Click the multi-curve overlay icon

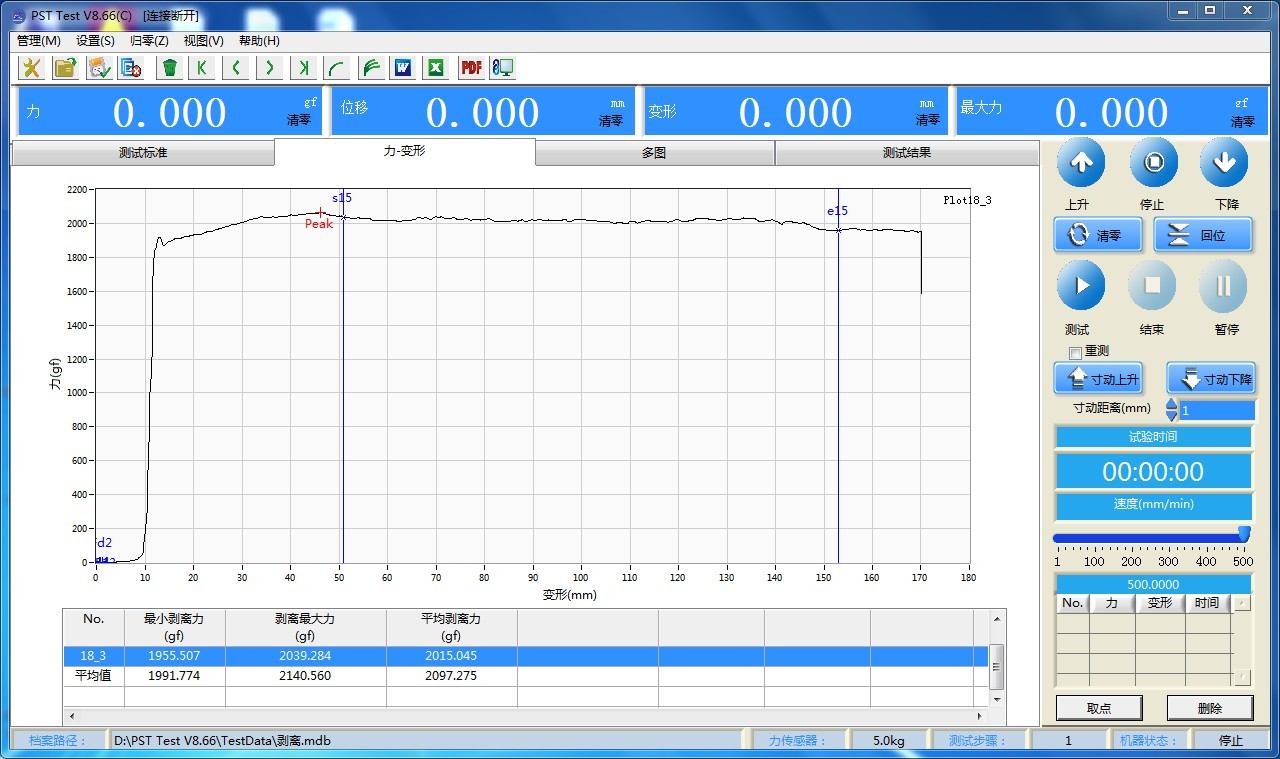pos(370,68)
